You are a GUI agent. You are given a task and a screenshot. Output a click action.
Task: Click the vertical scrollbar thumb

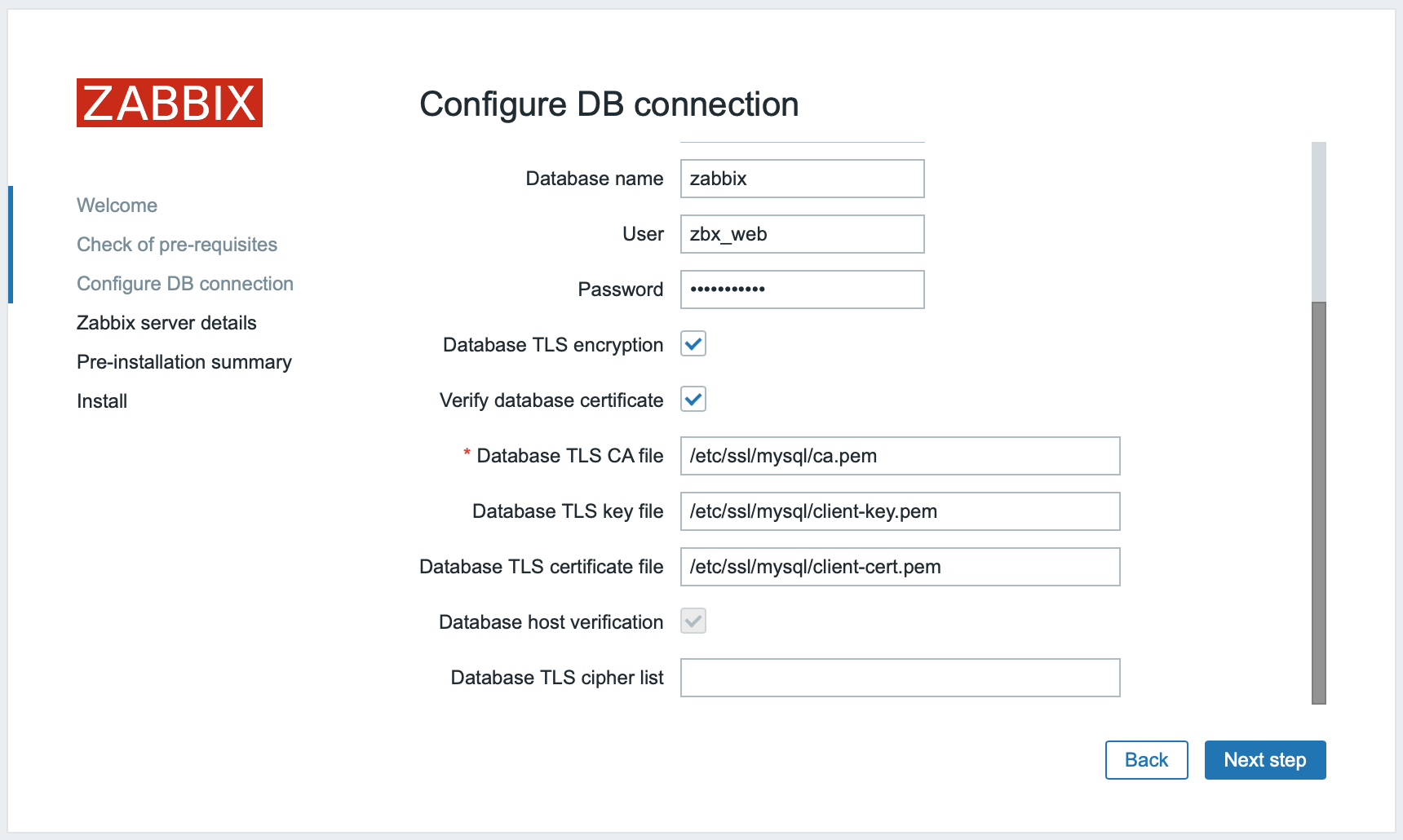point(1318,502)
